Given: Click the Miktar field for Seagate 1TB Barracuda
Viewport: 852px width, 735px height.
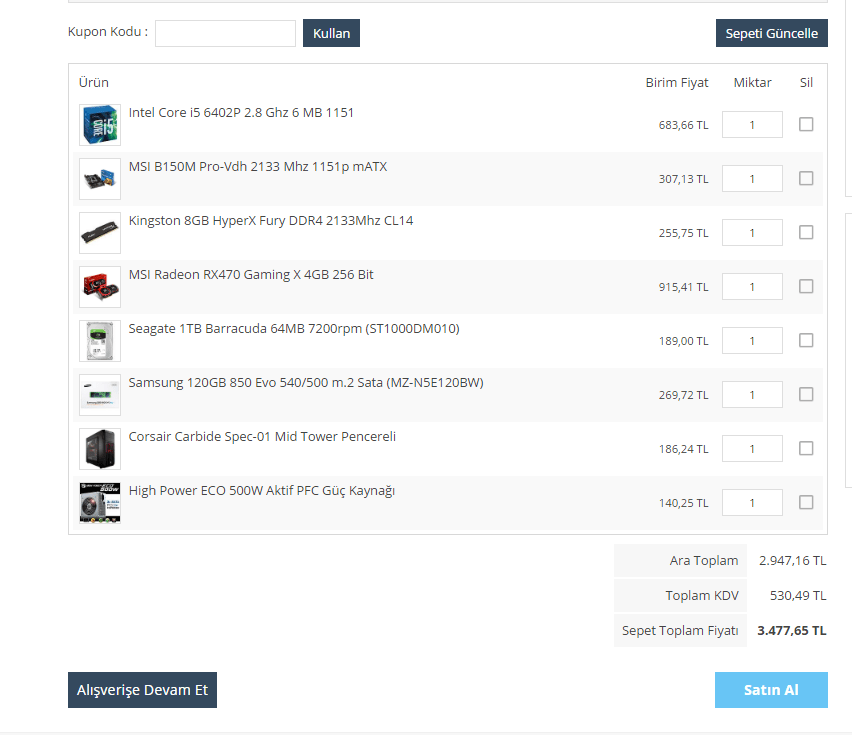Looking at the screenshot, I should [x=752, y=341].
